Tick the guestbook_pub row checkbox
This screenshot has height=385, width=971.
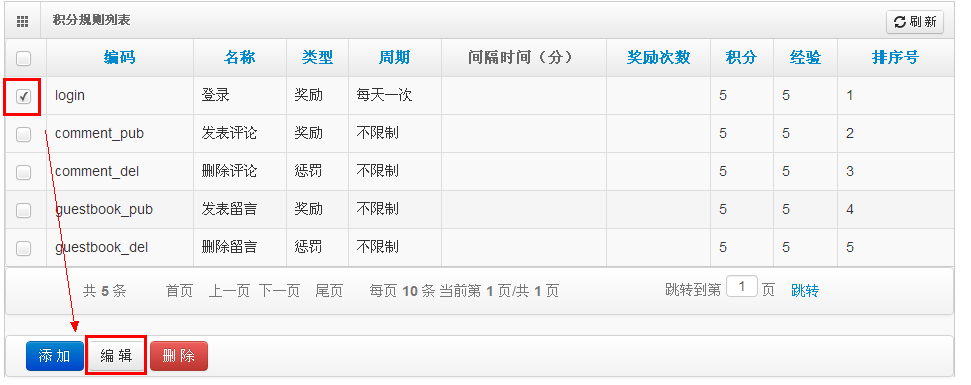[24, 210]
